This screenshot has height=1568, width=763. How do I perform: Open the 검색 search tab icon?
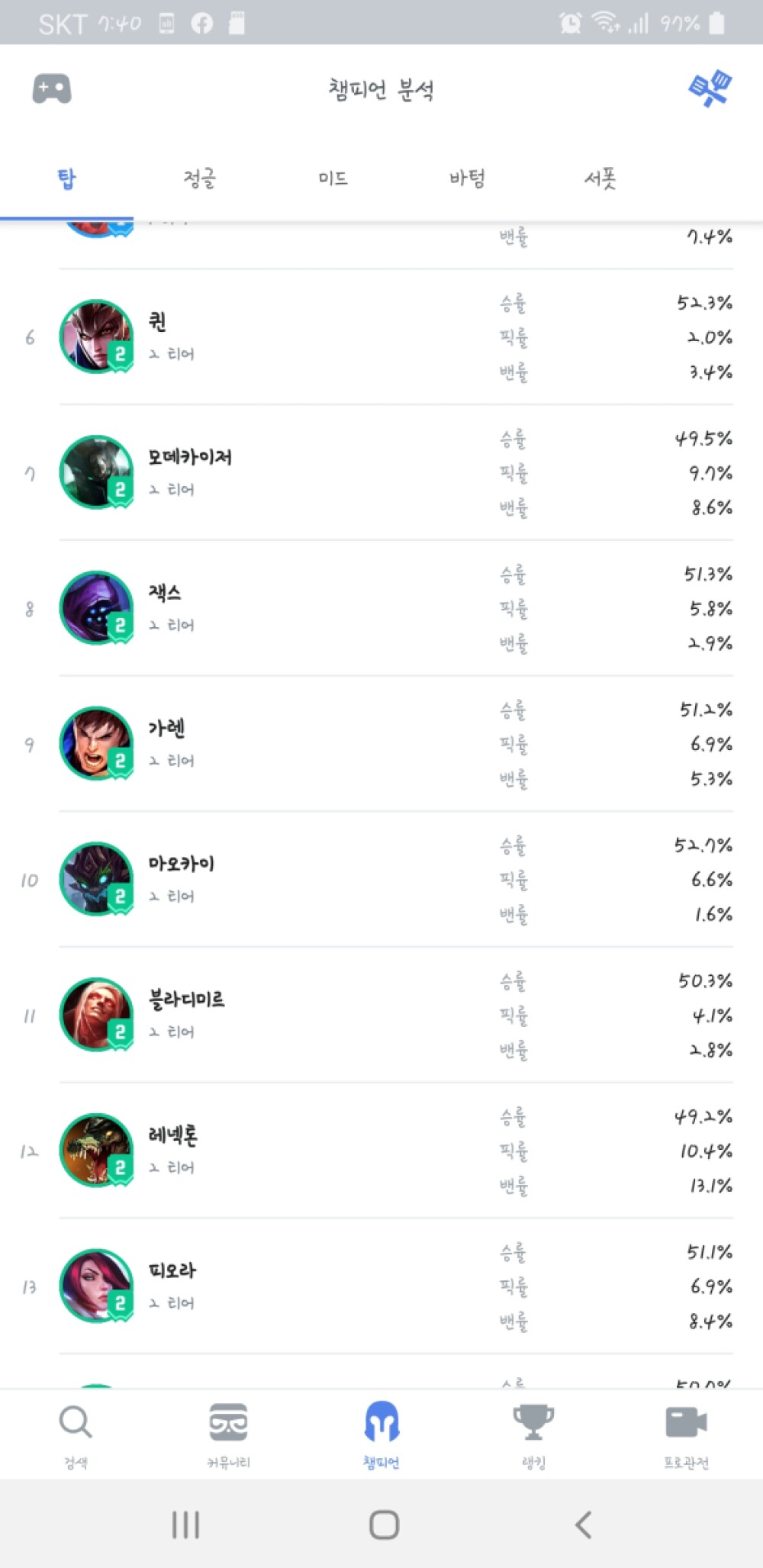[76, 1422]
